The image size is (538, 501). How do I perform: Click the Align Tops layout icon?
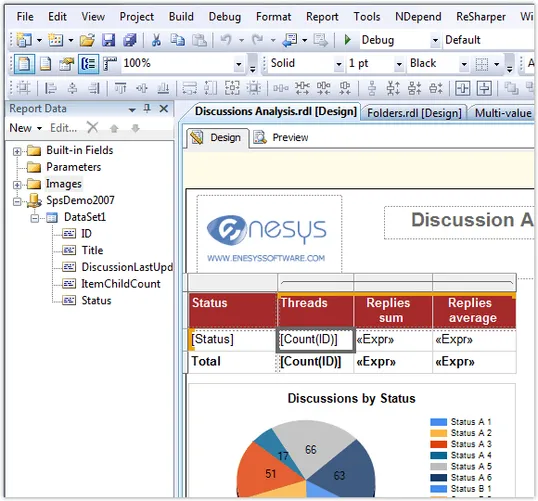120,89
